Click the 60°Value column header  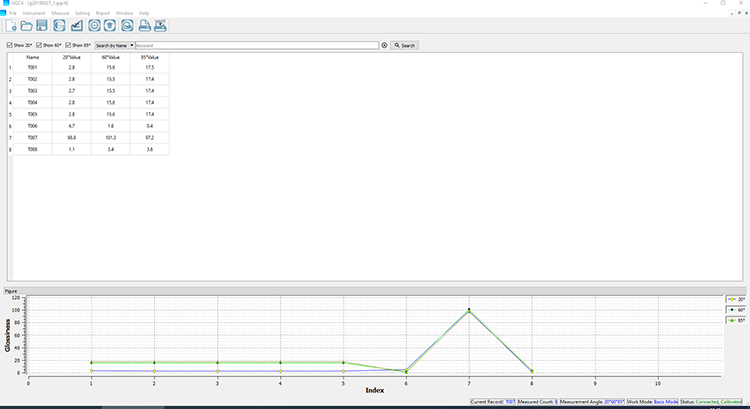click(x=110, y=57)
